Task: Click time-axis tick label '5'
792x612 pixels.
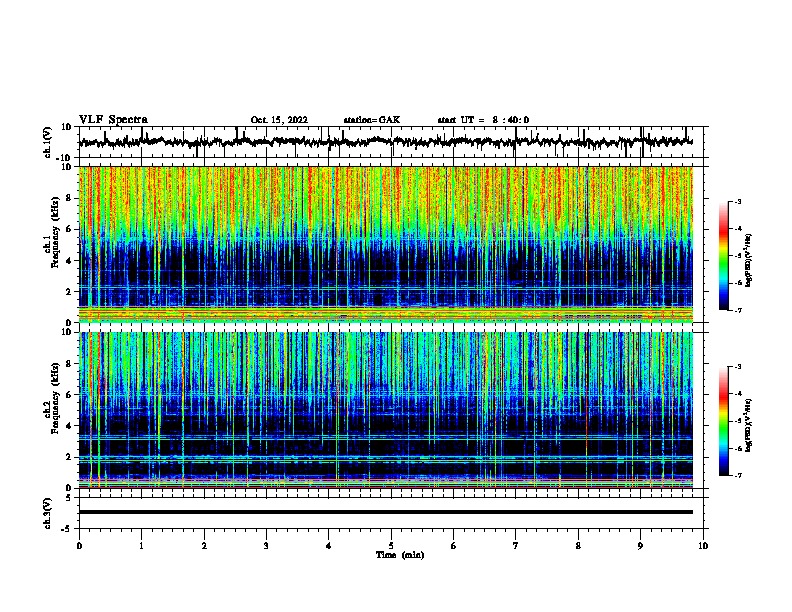Action: coord(391,546)
